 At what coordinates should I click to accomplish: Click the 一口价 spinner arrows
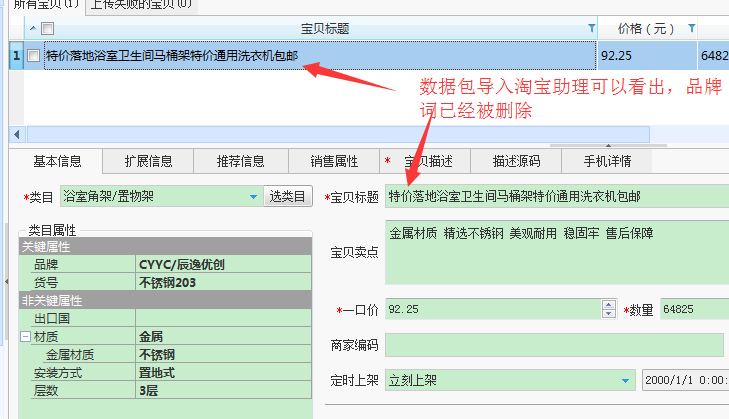[607, 310]
